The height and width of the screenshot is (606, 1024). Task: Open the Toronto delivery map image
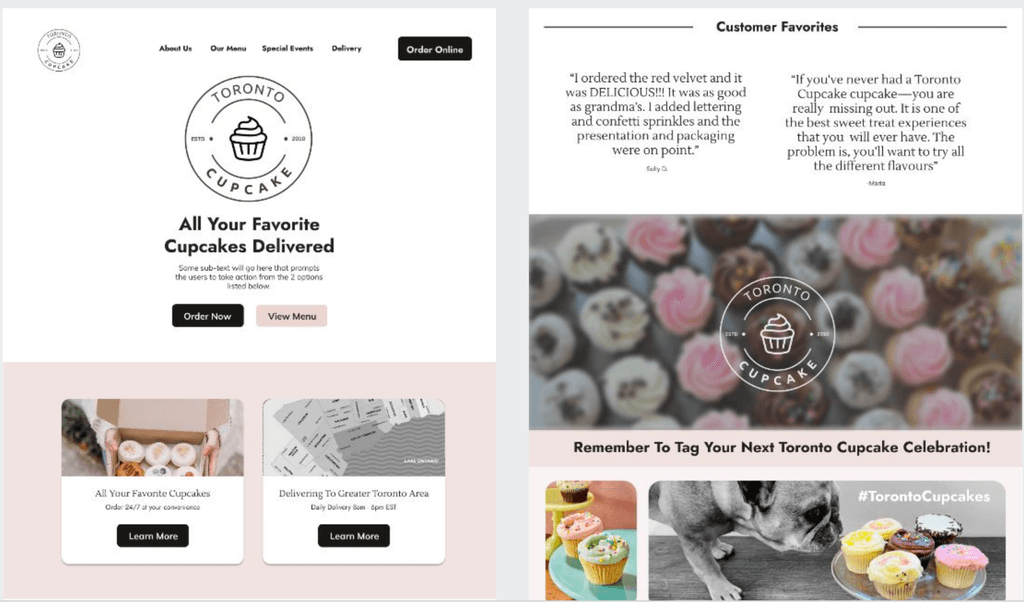(354, 438)
